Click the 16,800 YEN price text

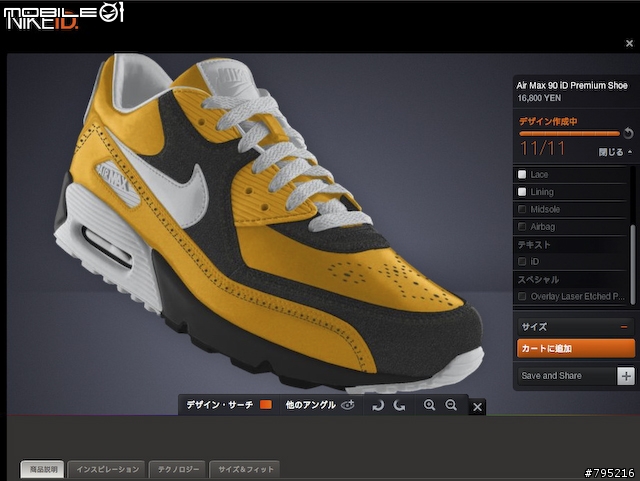[539, 98]
